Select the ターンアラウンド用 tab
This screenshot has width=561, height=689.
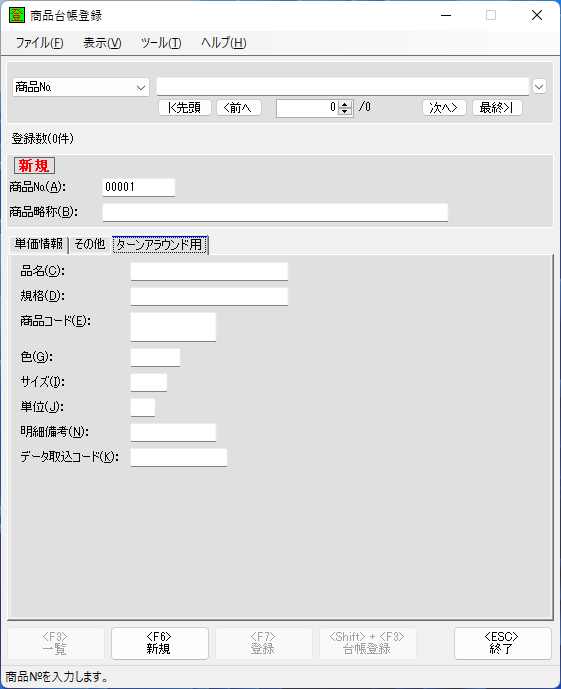point(159,244)
